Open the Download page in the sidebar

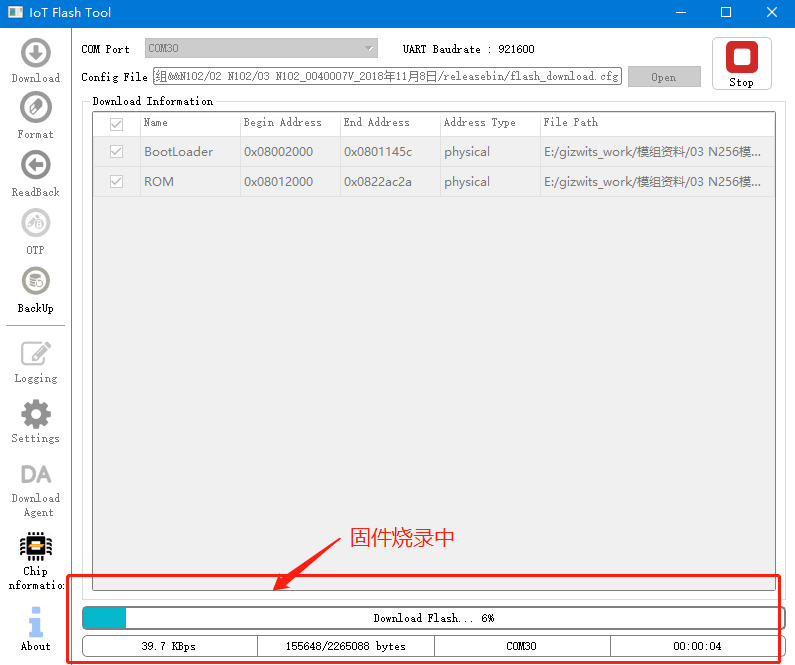35,61
